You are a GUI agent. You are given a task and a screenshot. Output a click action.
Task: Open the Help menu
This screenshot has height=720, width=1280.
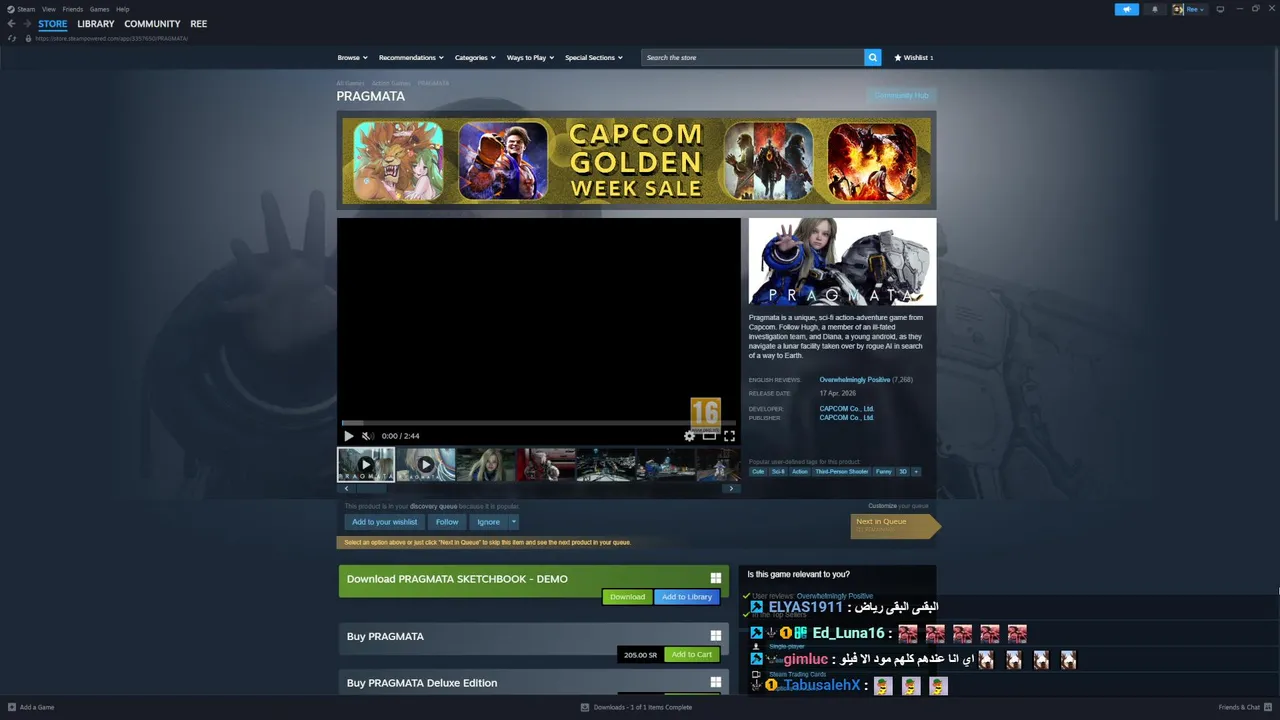point(122,9)
